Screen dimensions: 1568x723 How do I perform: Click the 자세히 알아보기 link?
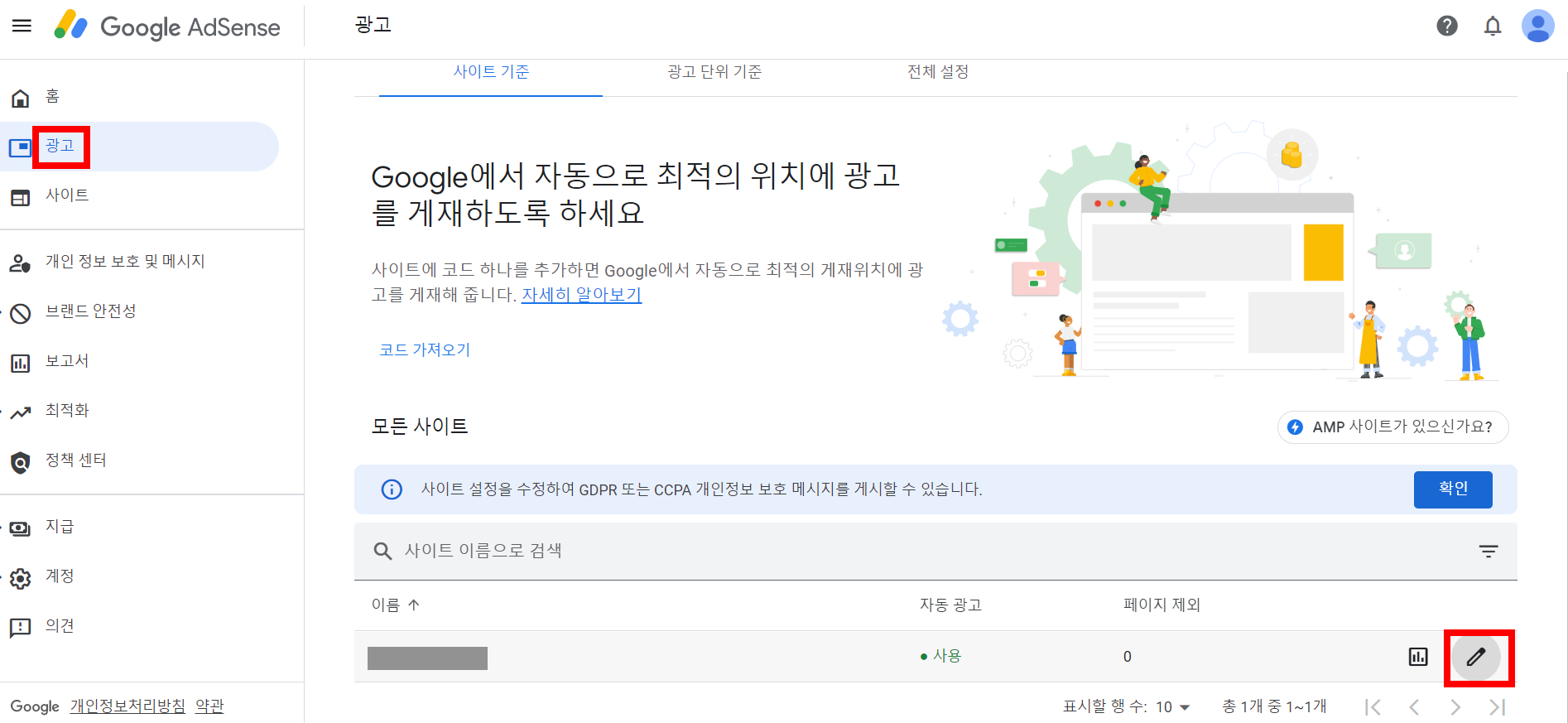point(581,295)
